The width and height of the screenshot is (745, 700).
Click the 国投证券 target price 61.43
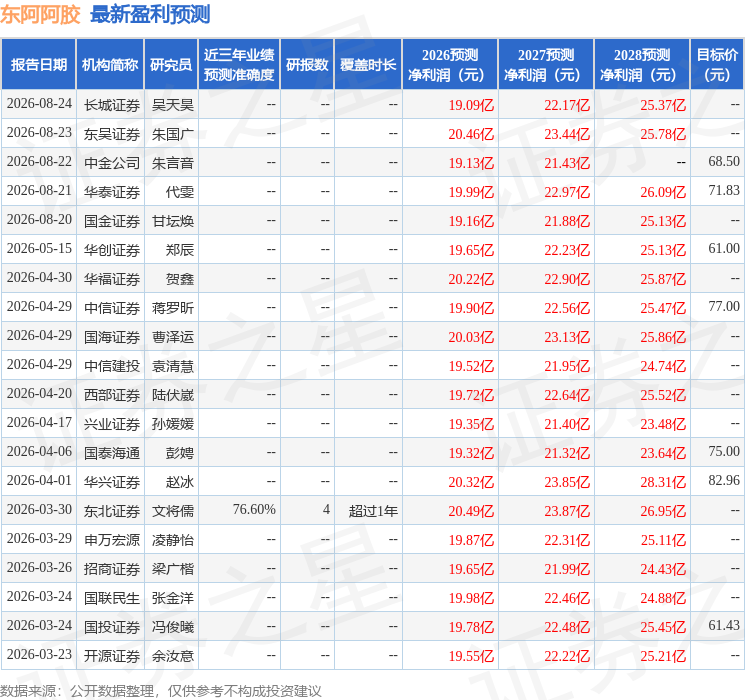pos(724,625)
